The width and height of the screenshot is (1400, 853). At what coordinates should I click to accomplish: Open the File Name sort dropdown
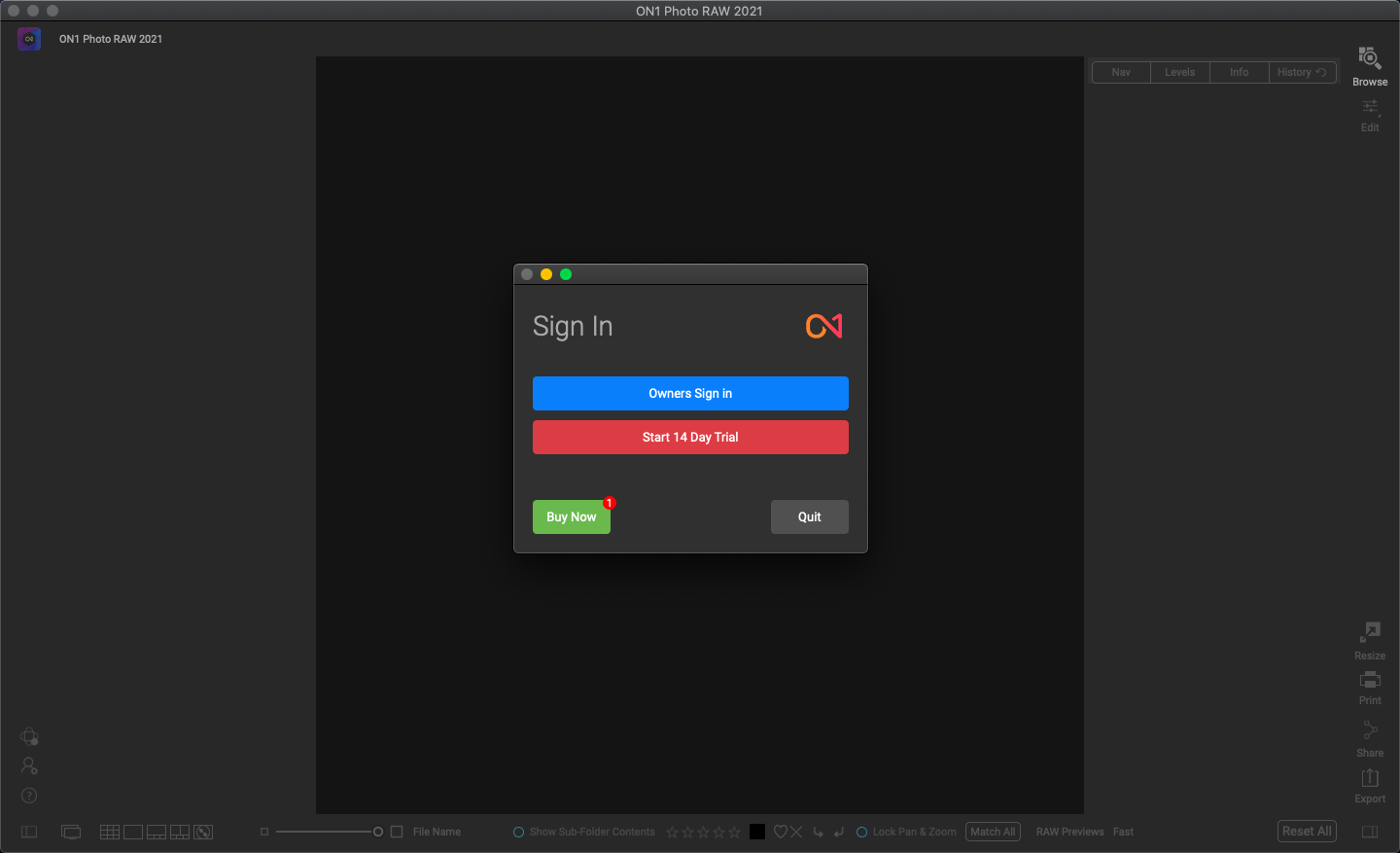437,832
